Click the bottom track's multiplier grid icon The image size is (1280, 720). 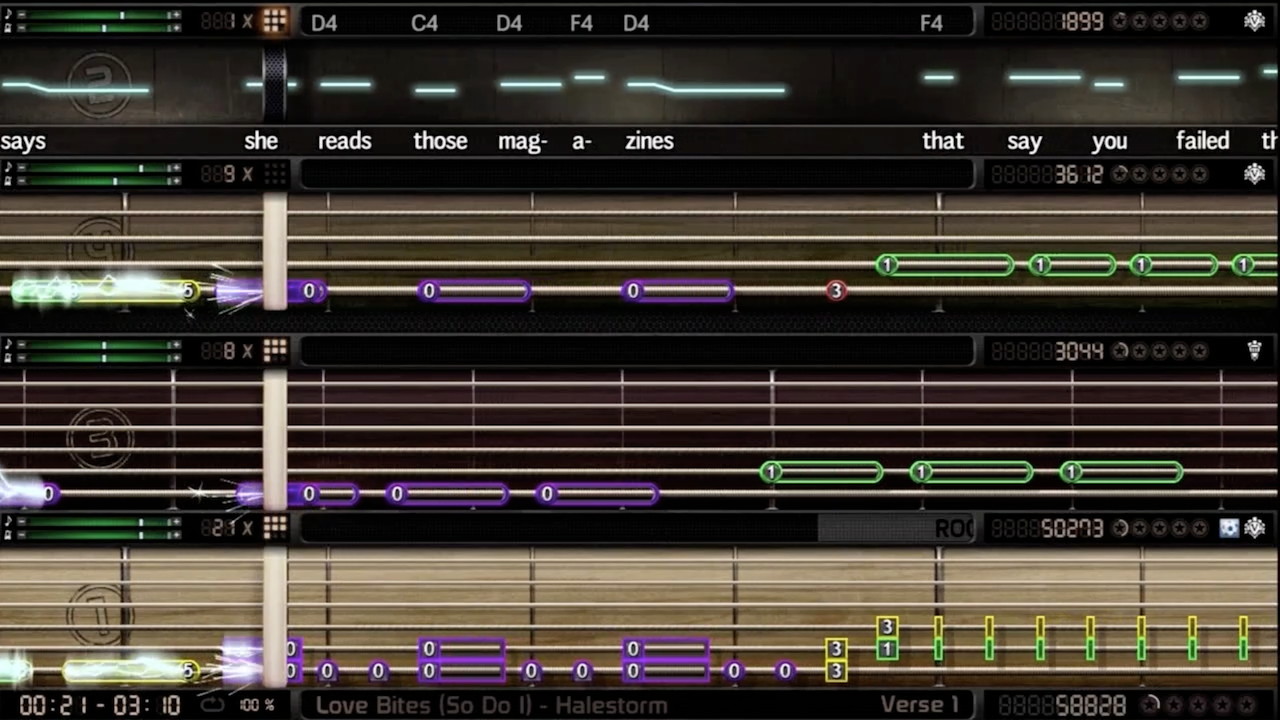pyautogui.click(x=275, y=527)
